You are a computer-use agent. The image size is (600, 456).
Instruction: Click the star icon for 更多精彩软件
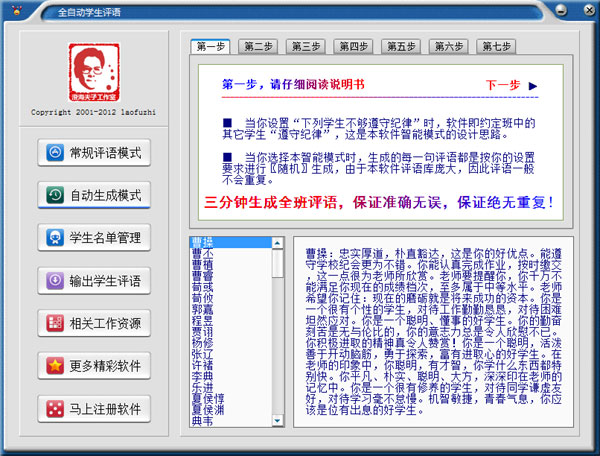(x=54, y=366)
